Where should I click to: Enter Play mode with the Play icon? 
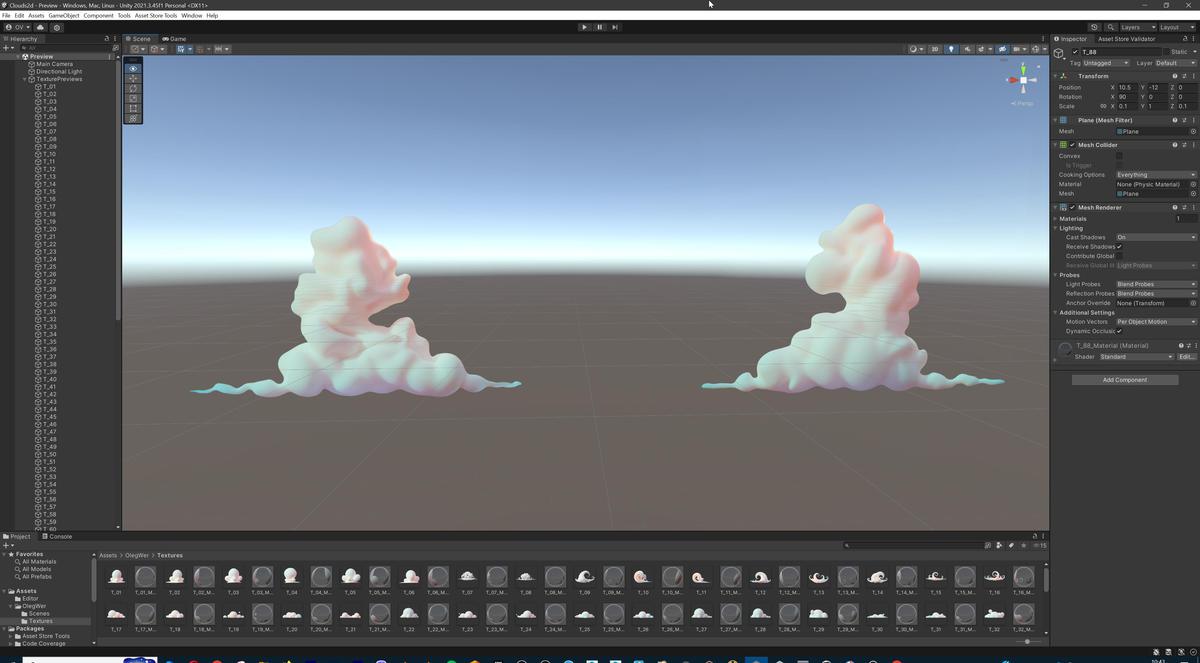click(584, 27)
